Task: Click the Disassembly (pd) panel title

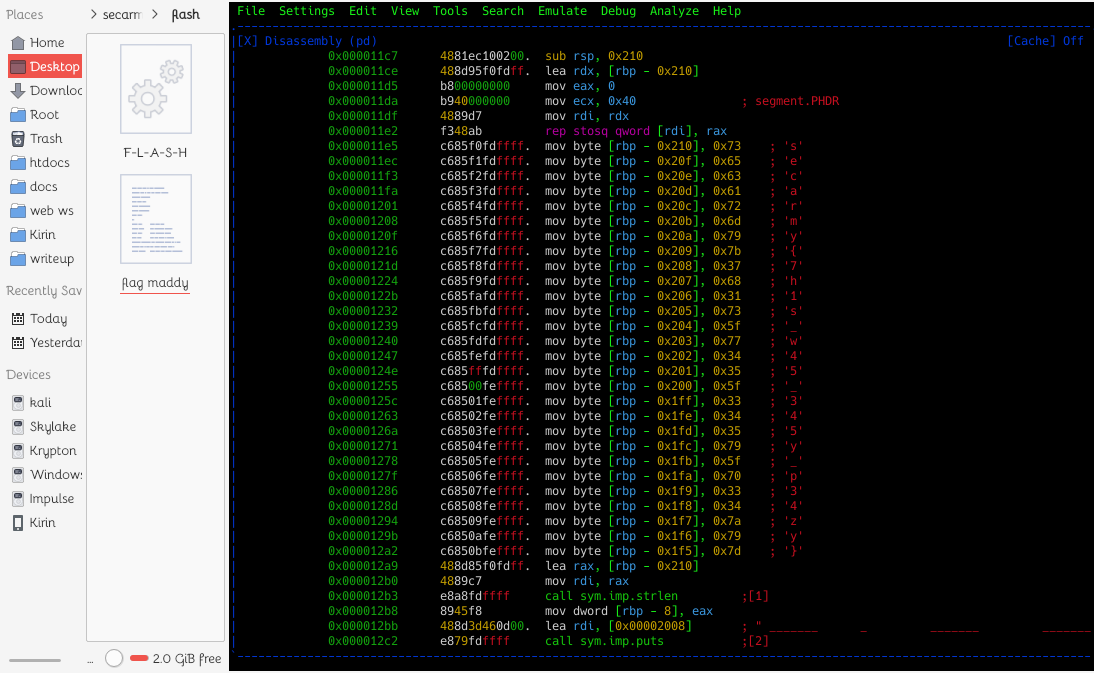Action: click(x=320, y=41)
